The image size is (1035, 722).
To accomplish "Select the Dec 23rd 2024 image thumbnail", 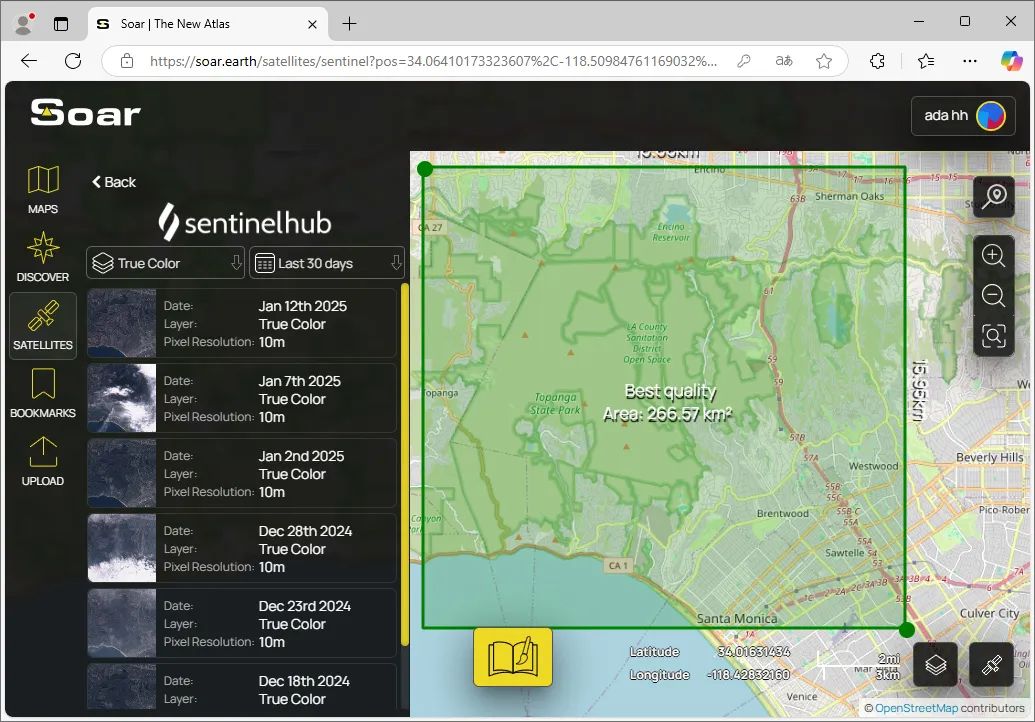I will [x=122, y=623].
